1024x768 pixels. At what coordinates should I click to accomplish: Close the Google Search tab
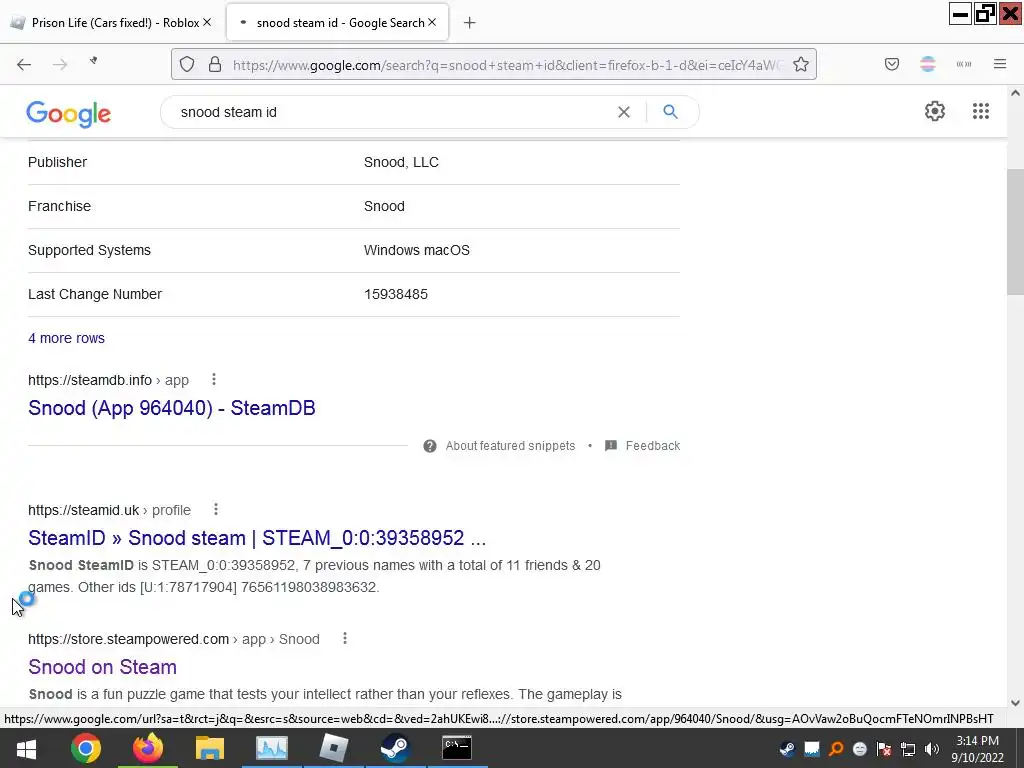[432, 22]
